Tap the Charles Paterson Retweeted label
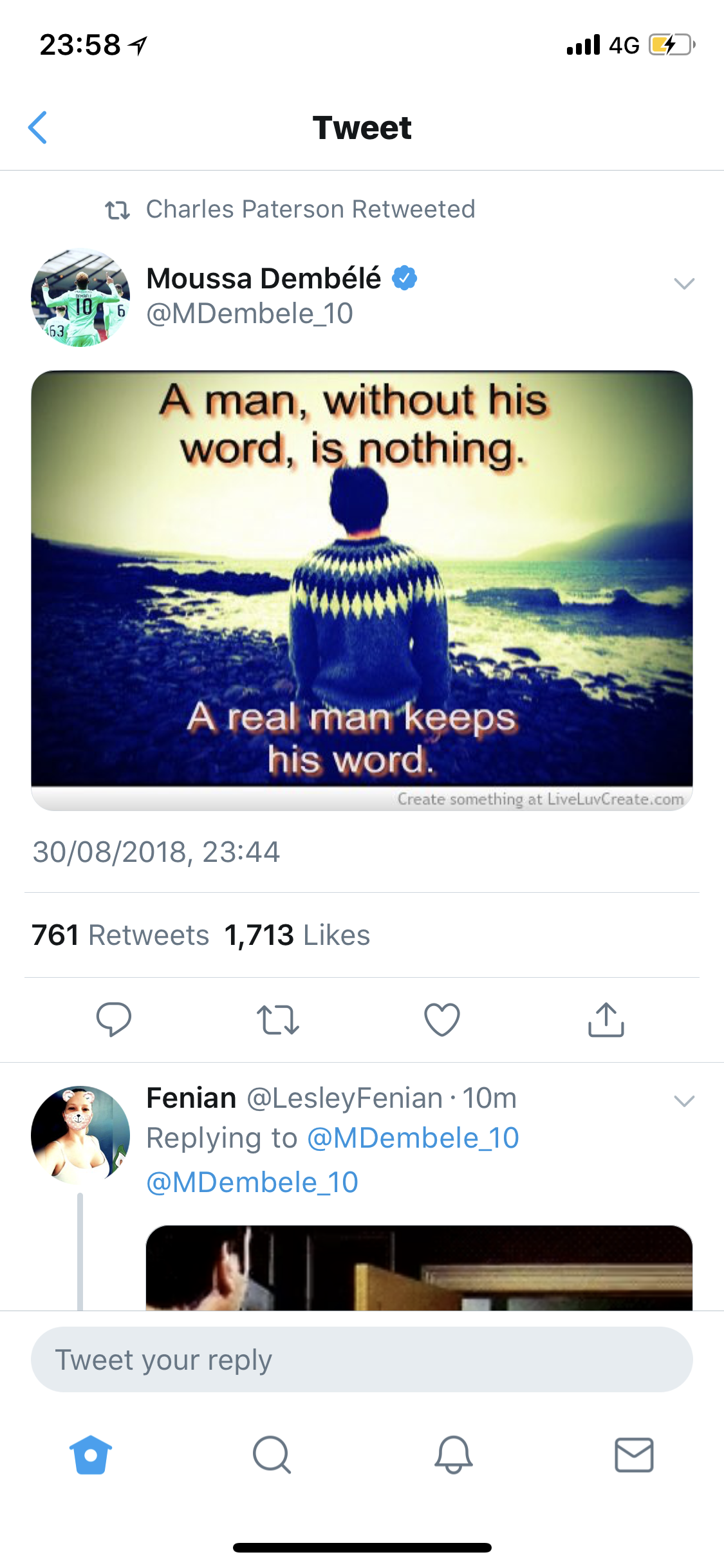This screenshot has height=1568, width=724. coord(310,209)
